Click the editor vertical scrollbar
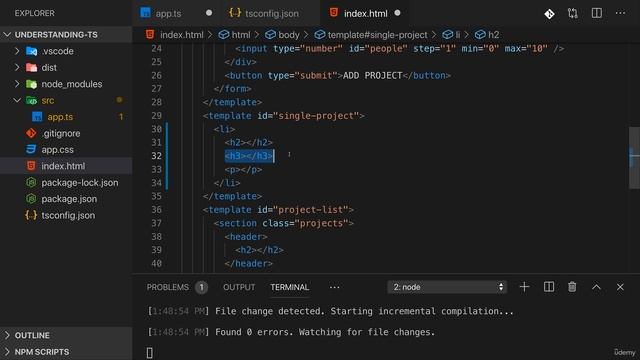Image resolution: width=640 pixels, height=360 pixels. pos(634,157)
